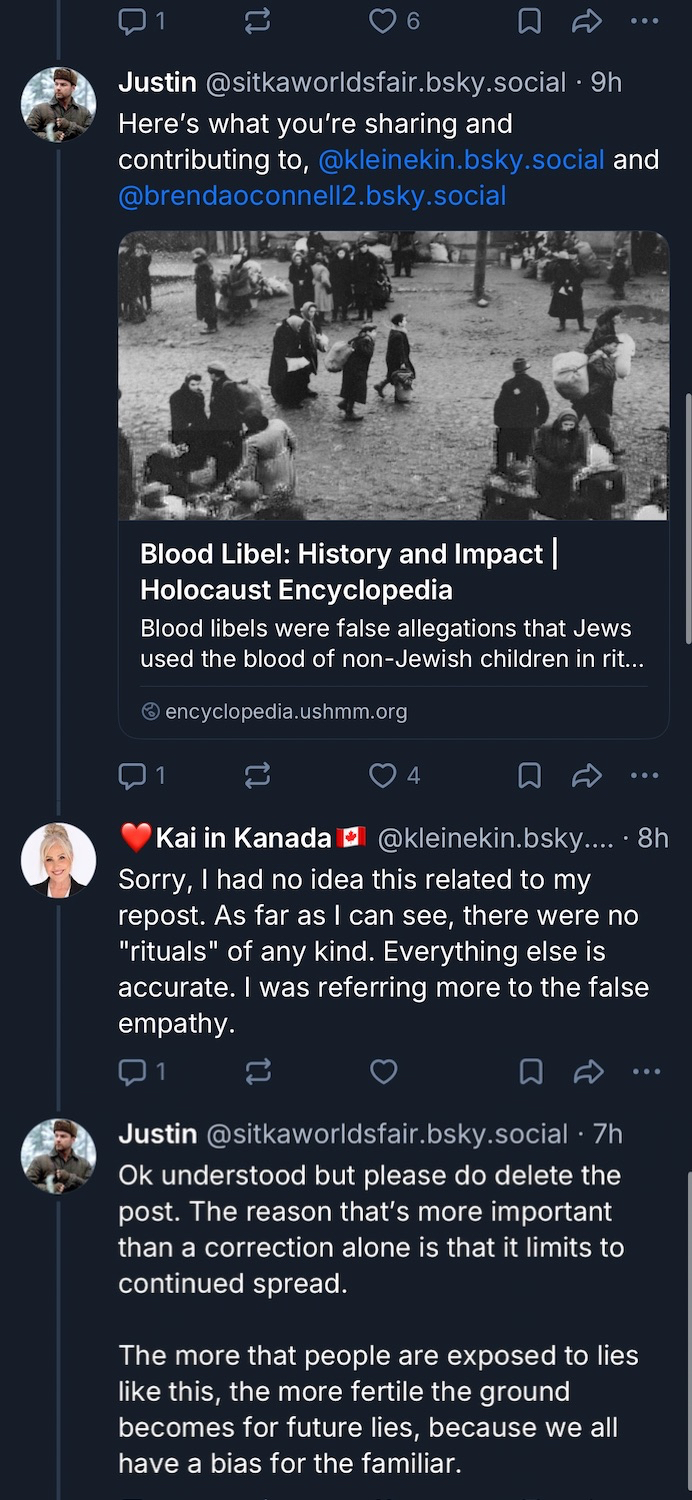Reply to Justin's Holocaust Encyclopedia post

[x=132, y=775]
